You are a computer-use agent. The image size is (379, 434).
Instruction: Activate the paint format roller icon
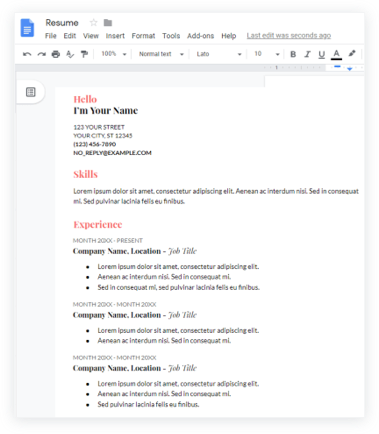[84, 54]
